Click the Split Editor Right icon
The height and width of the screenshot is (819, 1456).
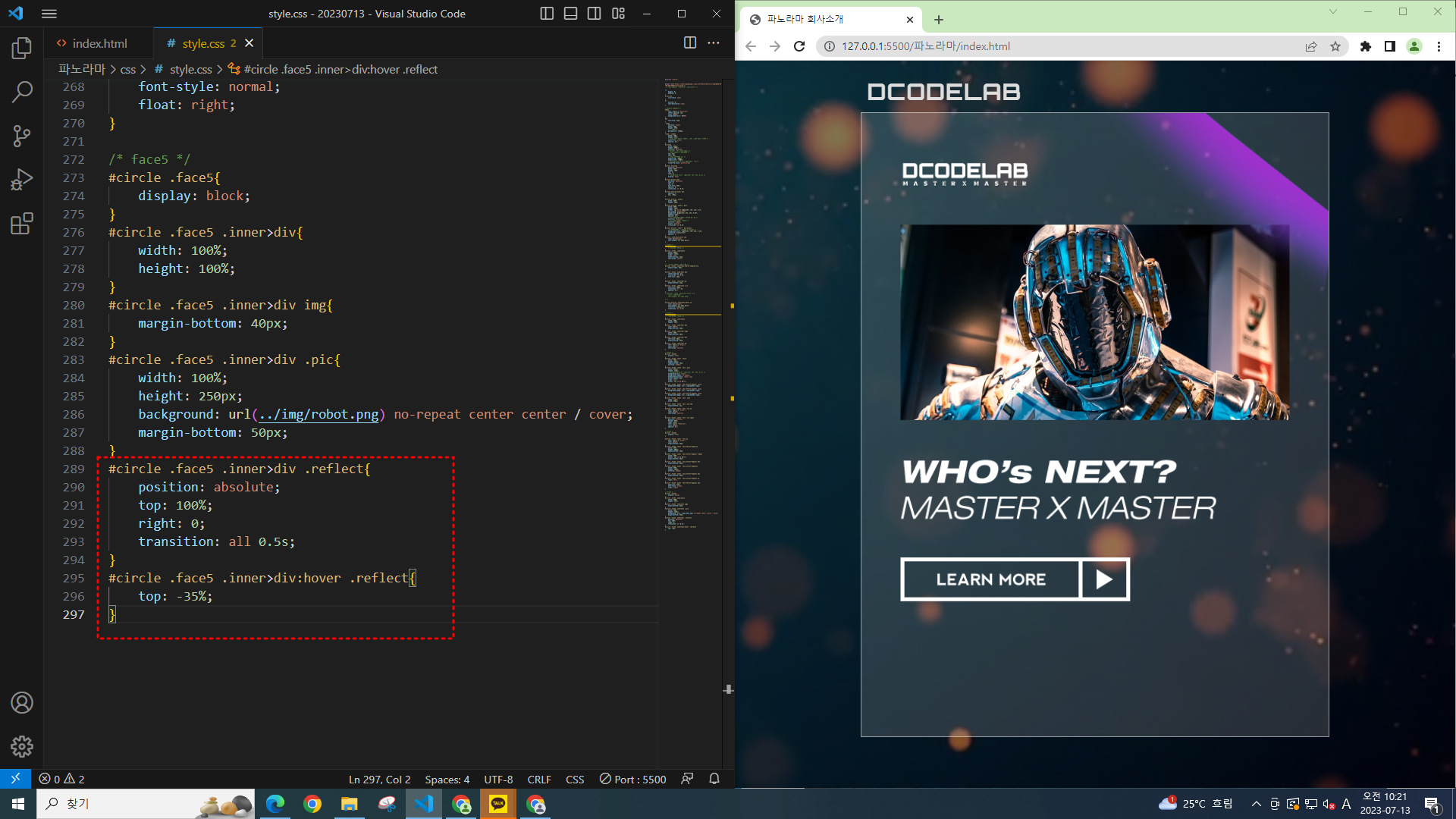pos(689,43)
